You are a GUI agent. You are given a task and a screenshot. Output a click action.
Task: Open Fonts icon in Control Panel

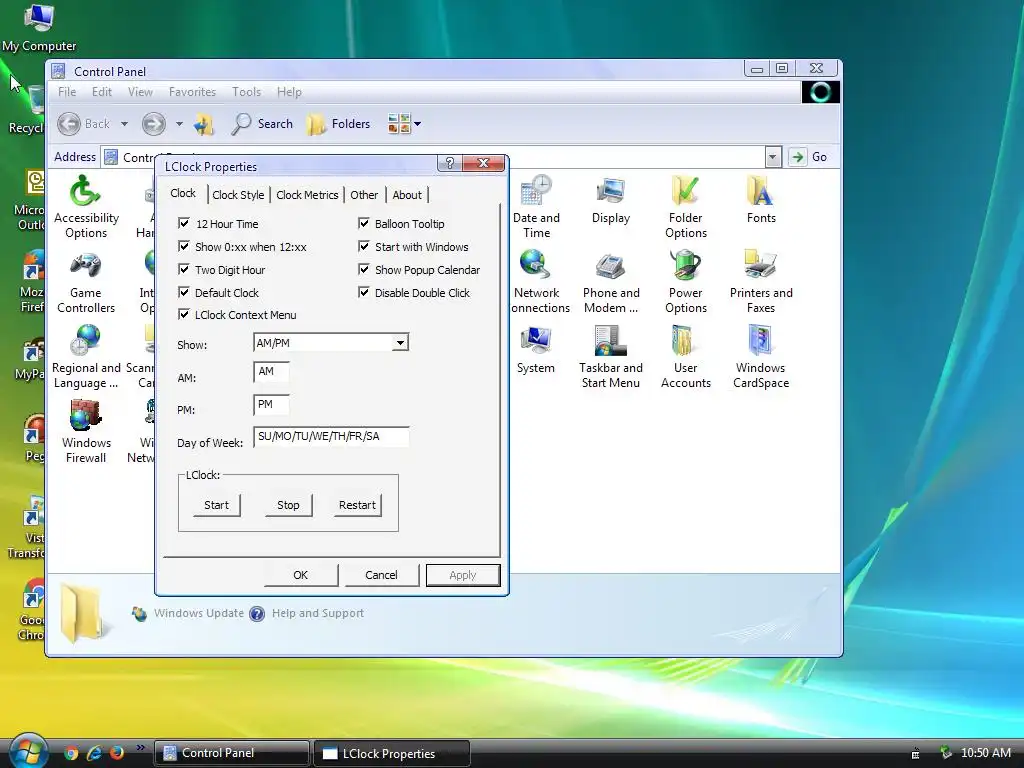click(x=761, y=201)
